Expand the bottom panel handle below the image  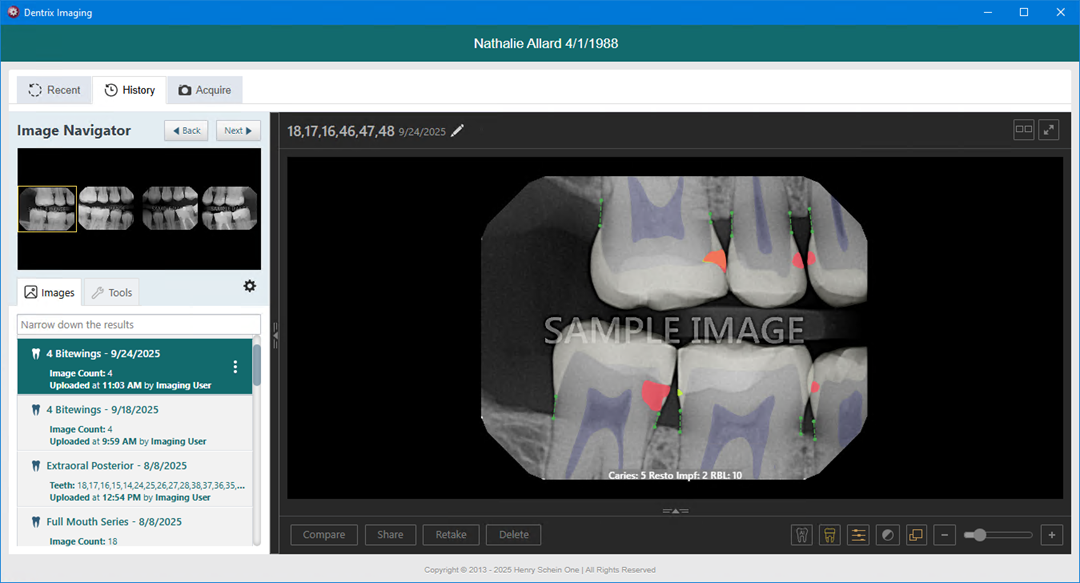coord(675,510)
